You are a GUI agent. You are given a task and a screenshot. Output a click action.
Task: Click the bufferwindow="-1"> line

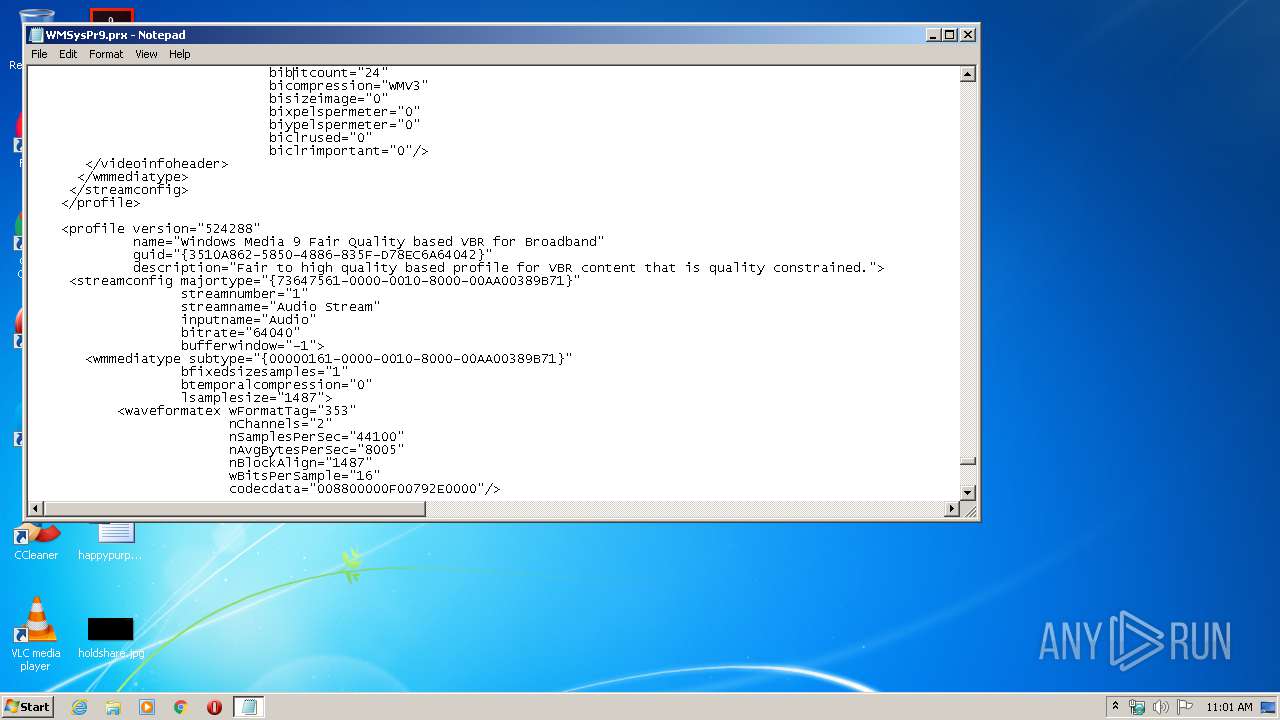pos(252,346)
